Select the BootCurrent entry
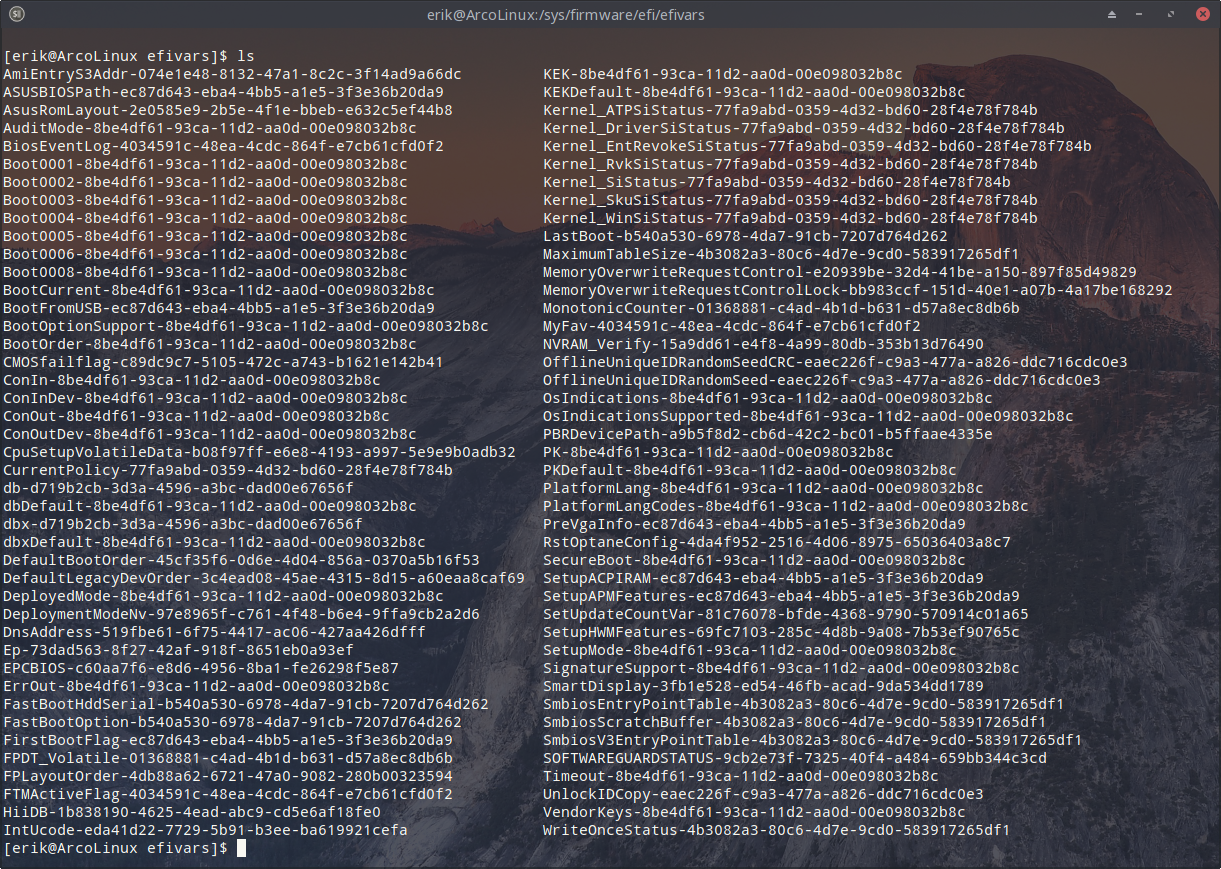 point(219,290)
